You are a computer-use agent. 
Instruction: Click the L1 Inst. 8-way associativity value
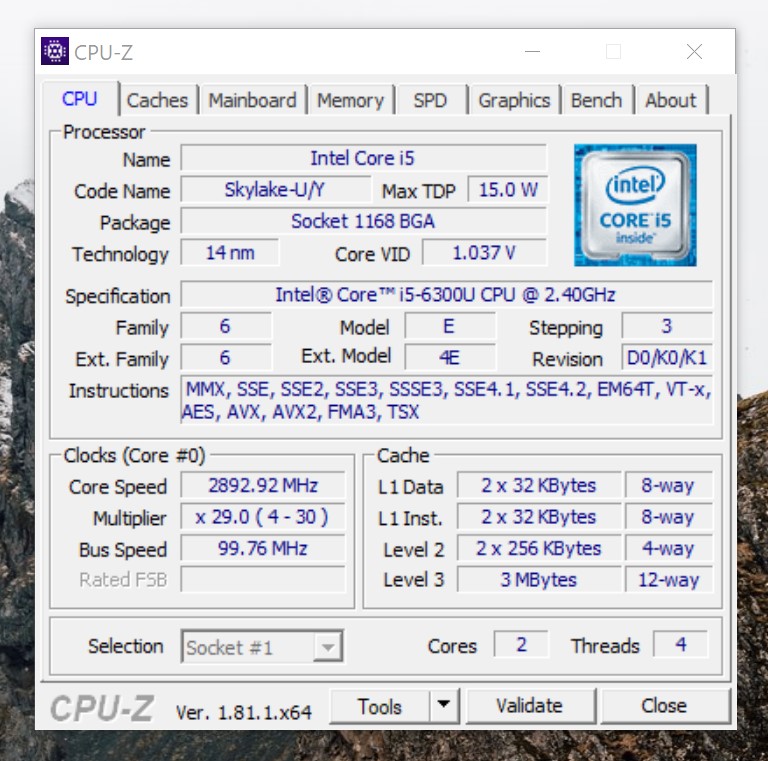point(669,517)
